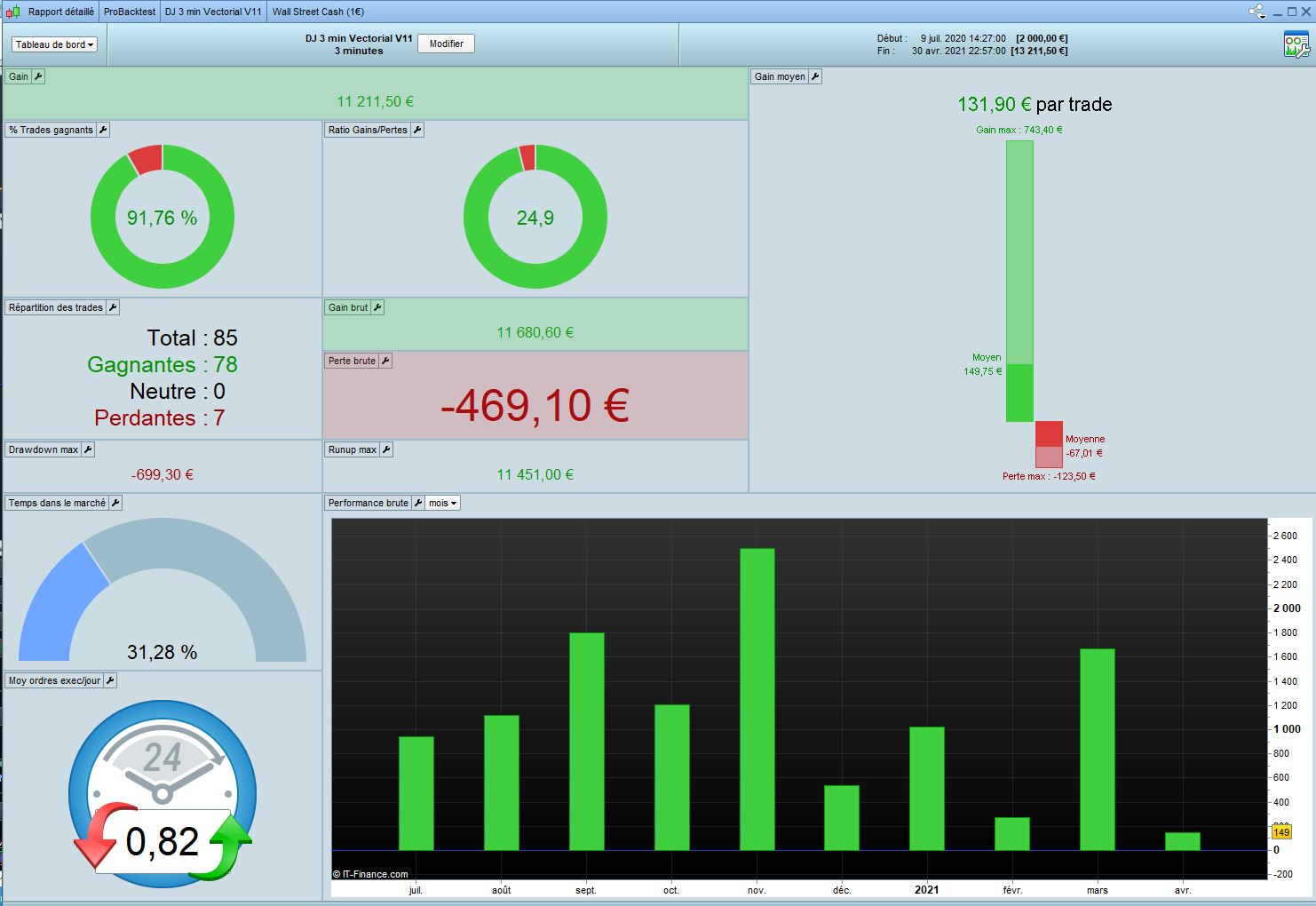Click the Drawdown max label
The image size is (1316, 906).
coord(44,449)
